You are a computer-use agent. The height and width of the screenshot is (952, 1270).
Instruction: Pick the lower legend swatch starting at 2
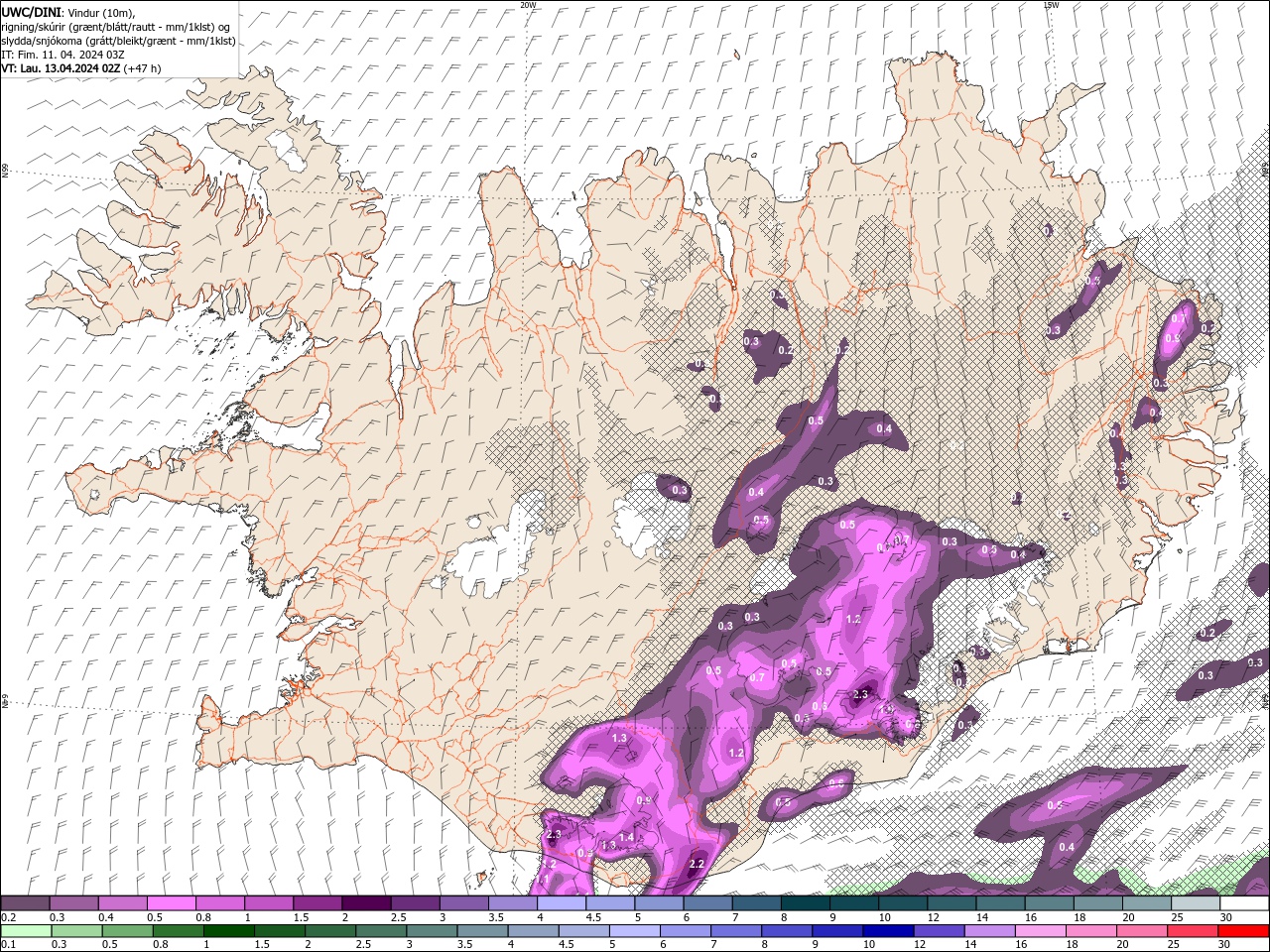tap(329, 931)
